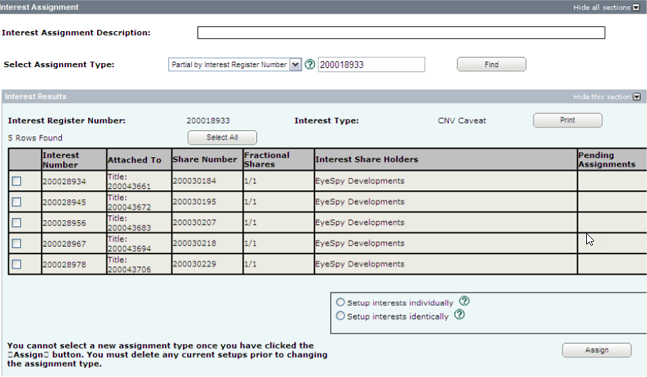The height and width of the screenshot is (377, 647).
Task: Click the 5 Rows Found text
Action: click(x=35, y=138)
